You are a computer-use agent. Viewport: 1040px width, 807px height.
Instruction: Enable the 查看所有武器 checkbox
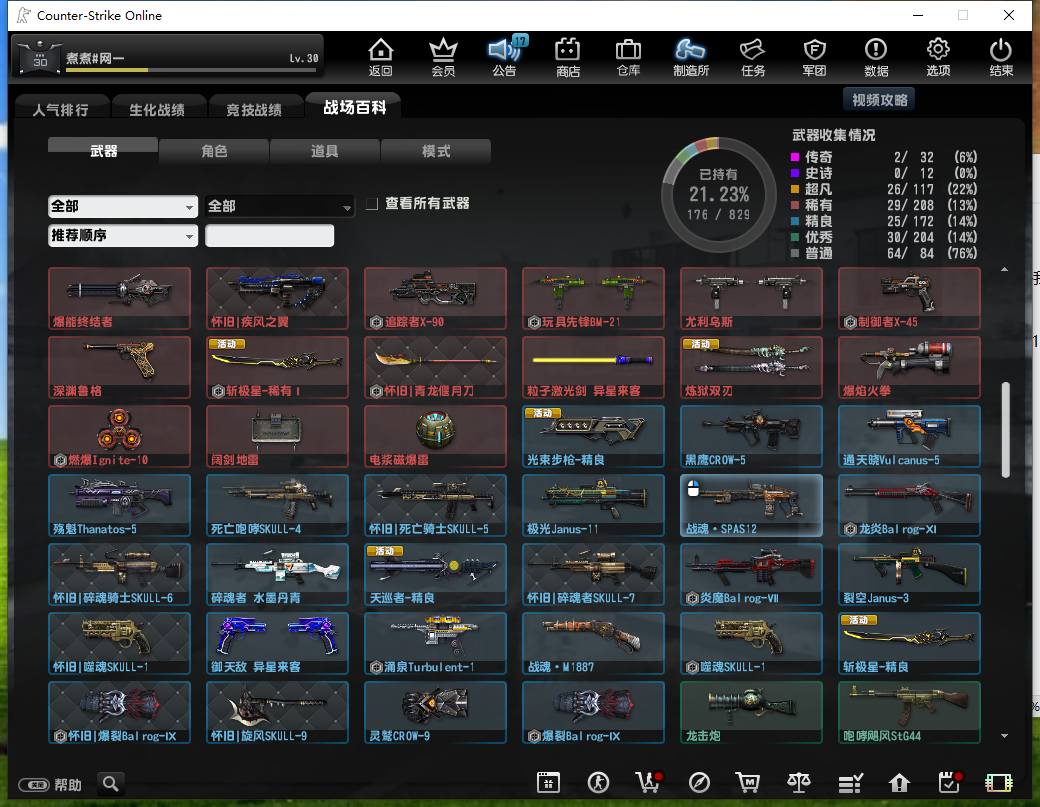(x=372, y=204)
